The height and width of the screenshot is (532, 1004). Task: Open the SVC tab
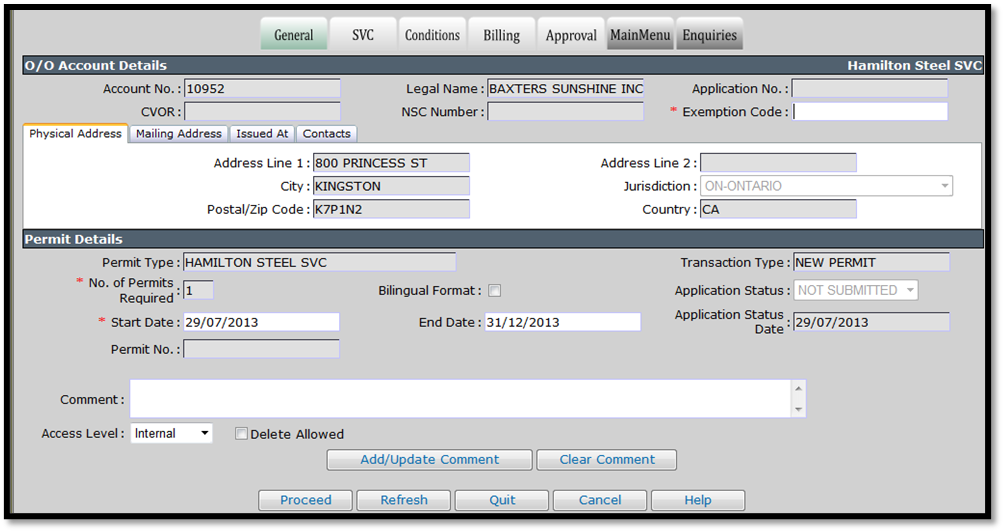tap(363, 35)
